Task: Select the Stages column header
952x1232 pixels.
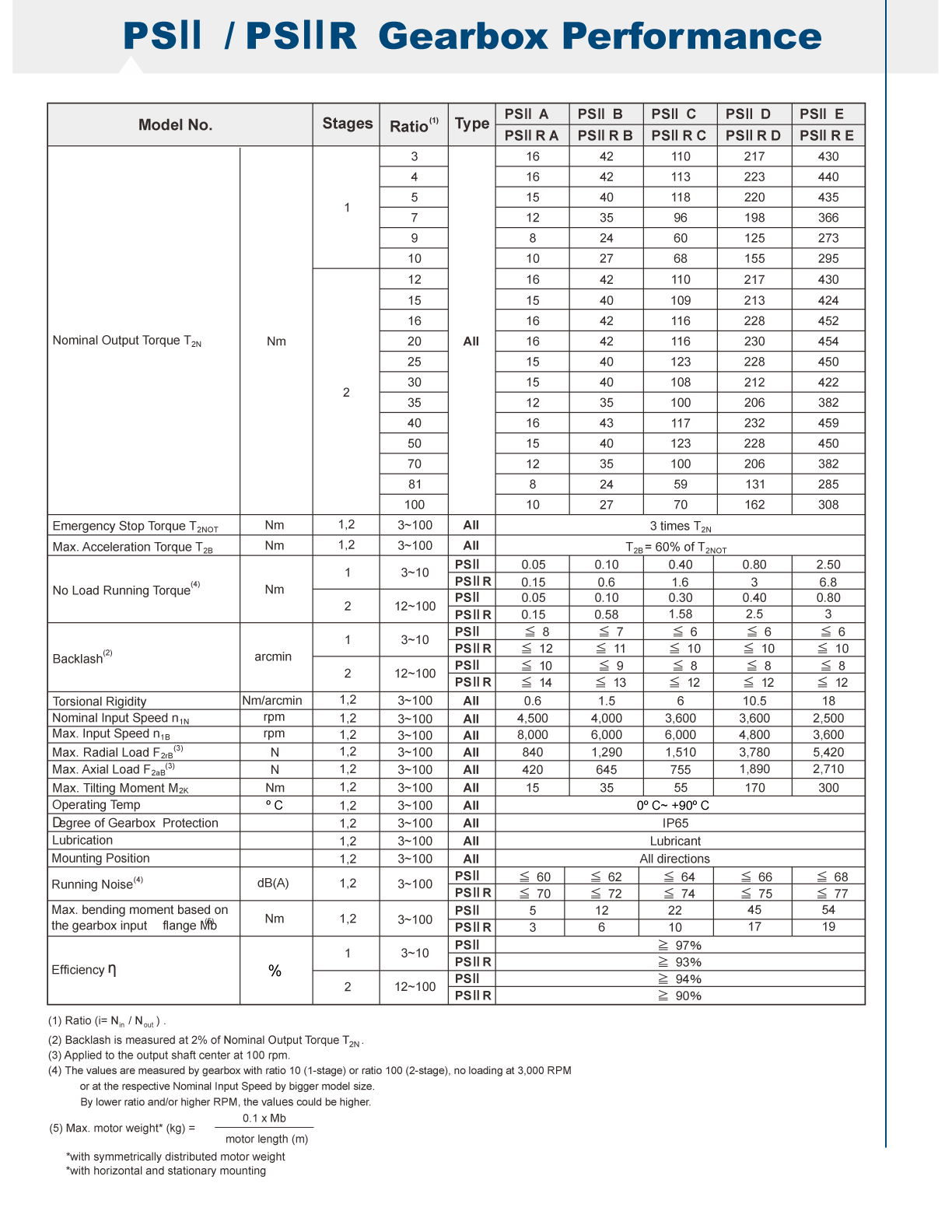Action: tap(347, 124)
